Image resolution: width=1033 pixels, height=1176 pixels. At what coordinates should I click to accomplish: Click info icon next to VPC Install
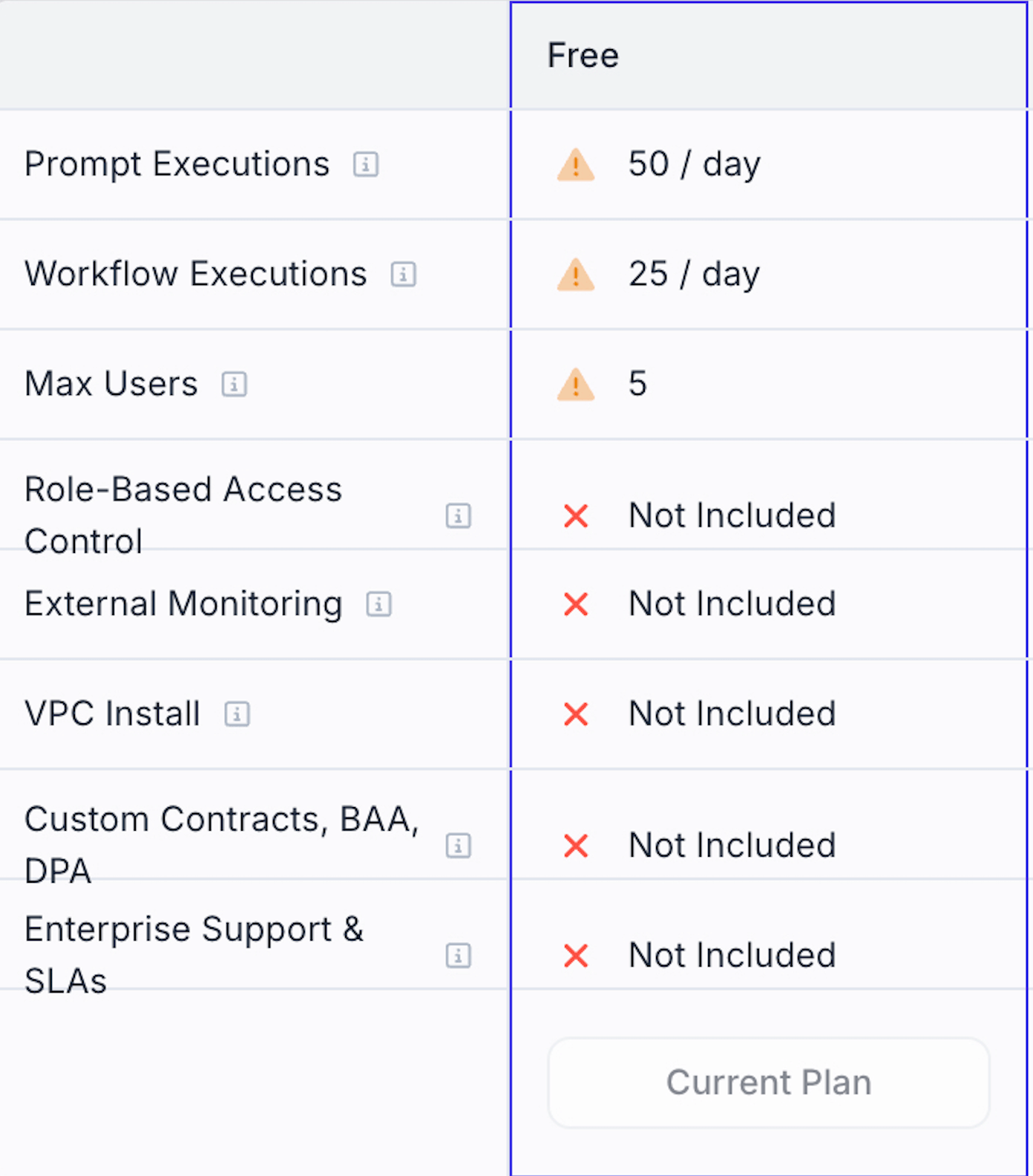237,713
